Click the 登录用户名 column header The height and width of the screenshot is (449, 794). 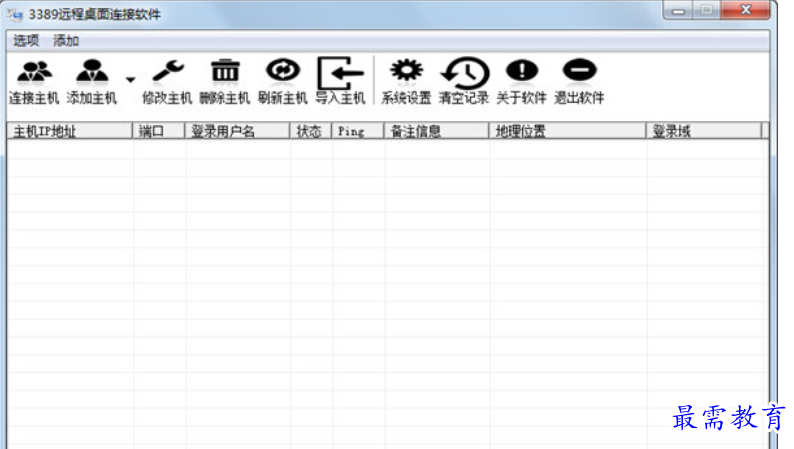pos(237,132)
